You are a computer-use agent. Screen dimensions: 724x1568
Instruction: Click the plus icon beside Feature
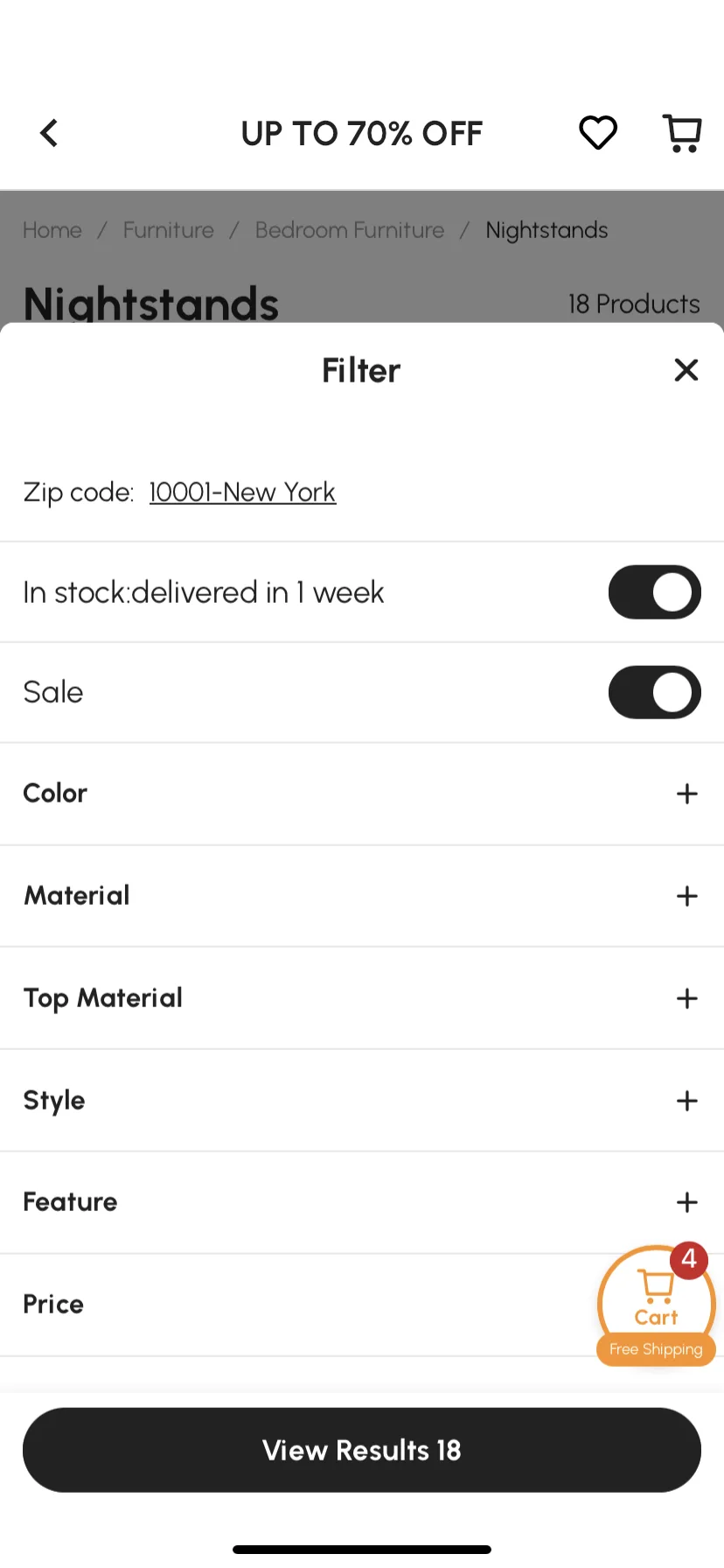[687, 1202]
